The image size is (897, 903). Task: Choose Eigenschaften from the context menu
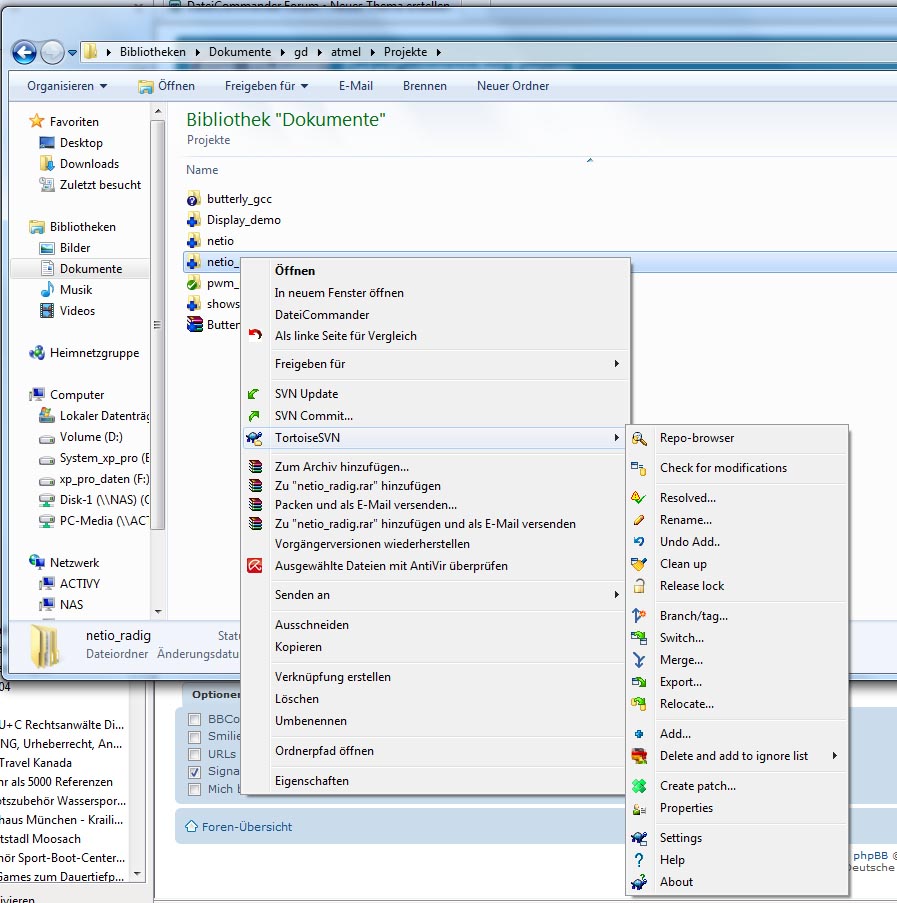[312, 781]
